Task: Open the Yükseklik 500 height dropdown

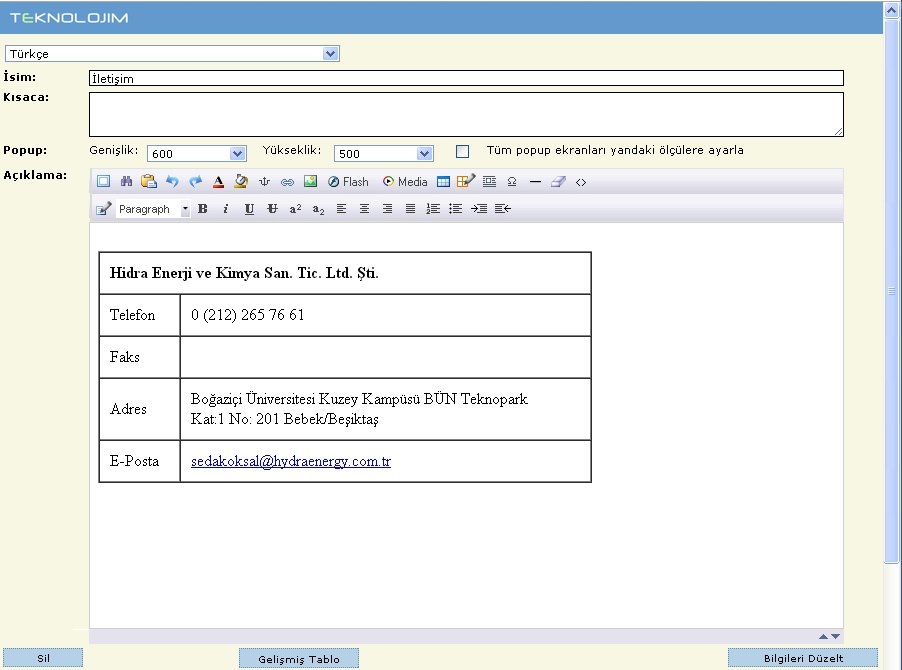Action: [x=384, y=154]
